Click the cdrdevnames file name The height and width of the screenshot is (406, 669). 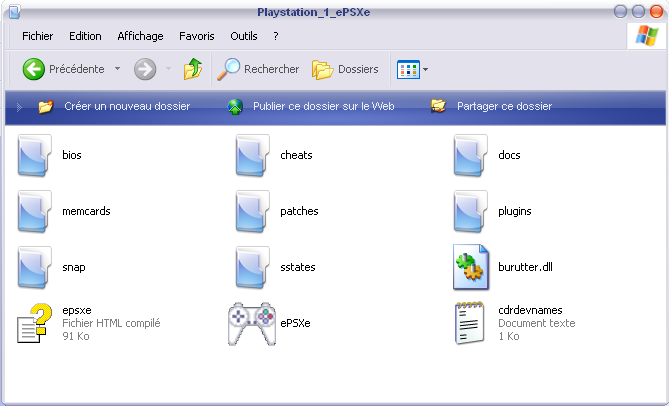530,310
